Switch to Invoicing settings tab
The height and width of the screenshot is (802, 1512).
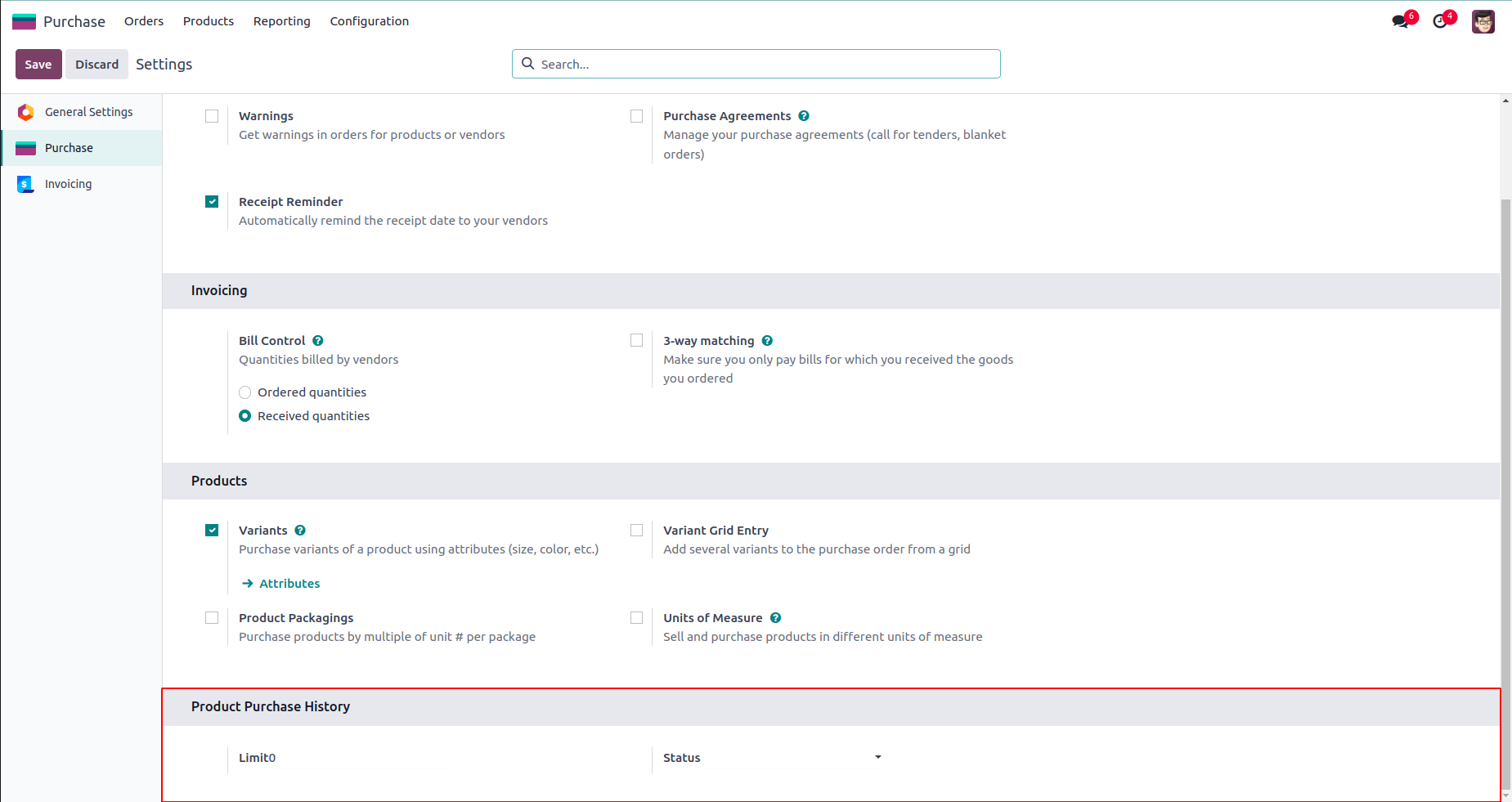[82, 184]
